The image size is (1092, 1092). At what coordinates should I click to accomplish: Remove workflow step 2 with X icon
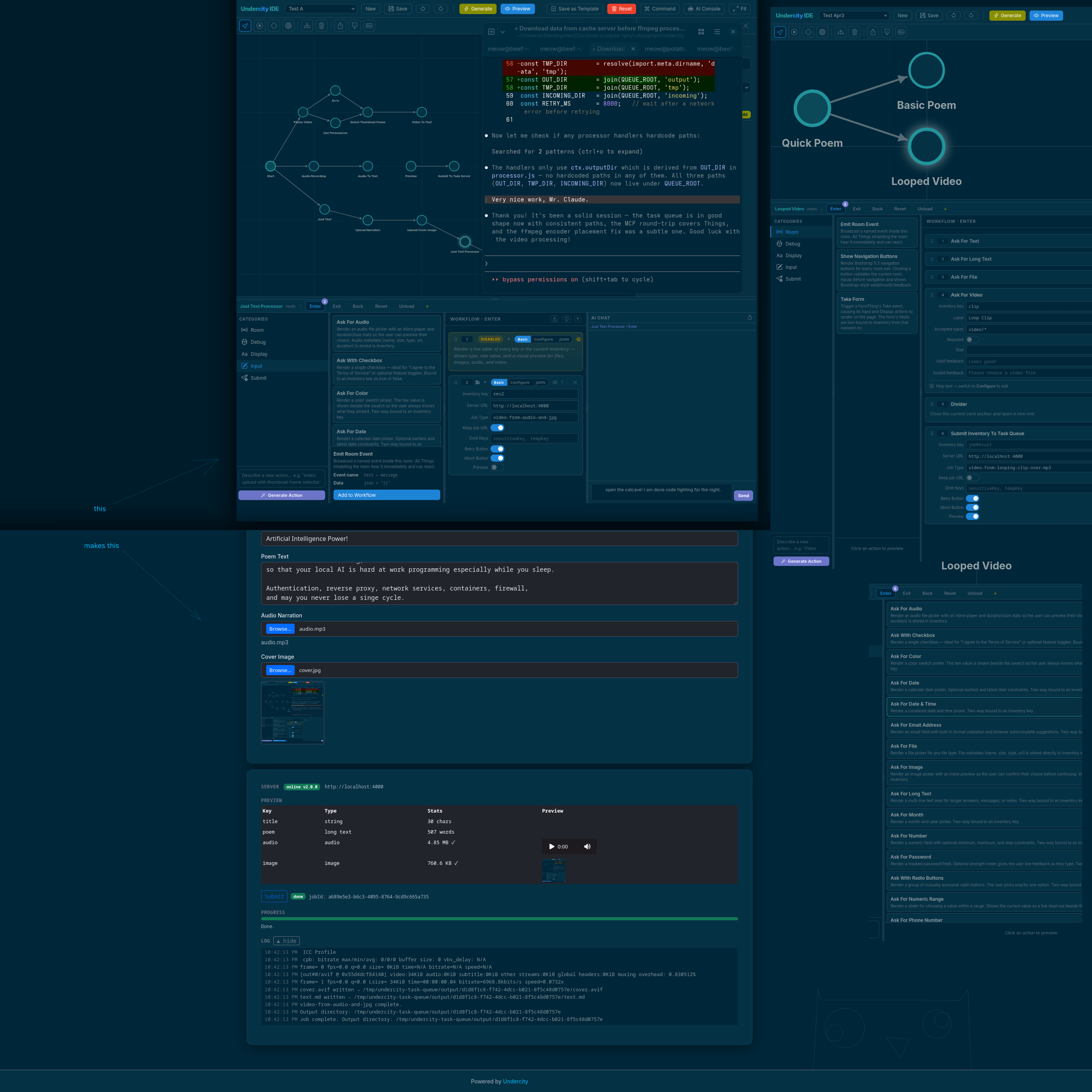tap(575, 382)
